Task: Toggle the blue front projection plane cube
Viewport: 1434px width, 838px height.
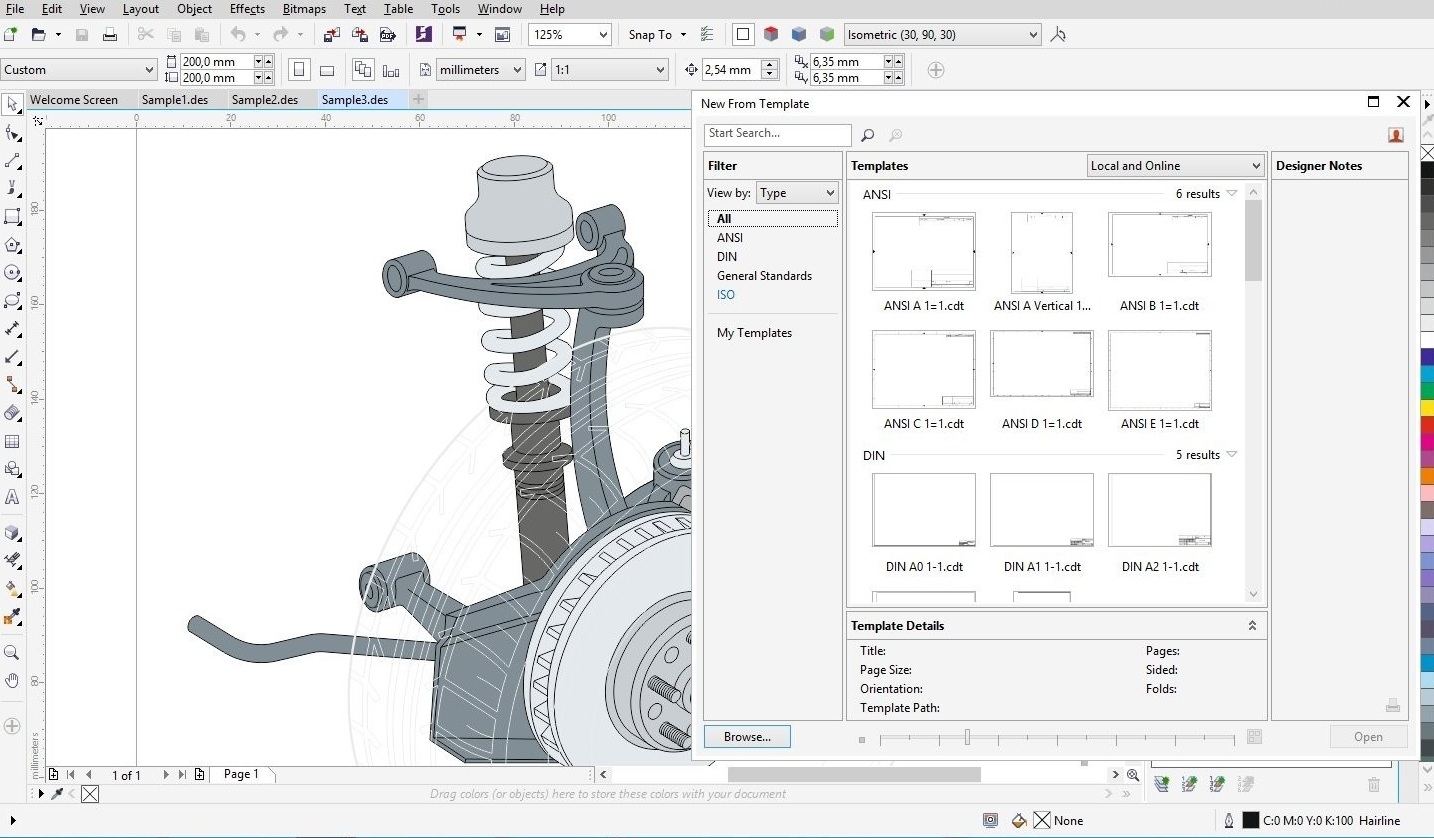Action: pos(799,34)
